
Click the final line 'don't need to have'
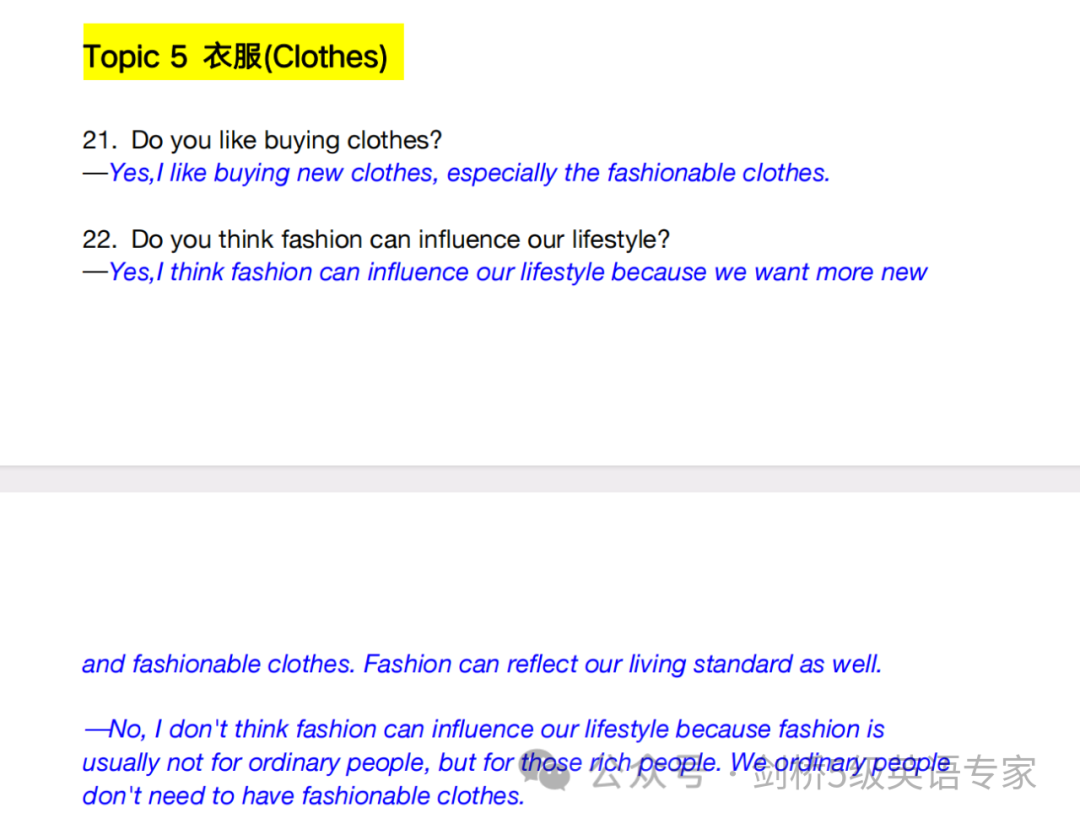(x=303, y=795)
